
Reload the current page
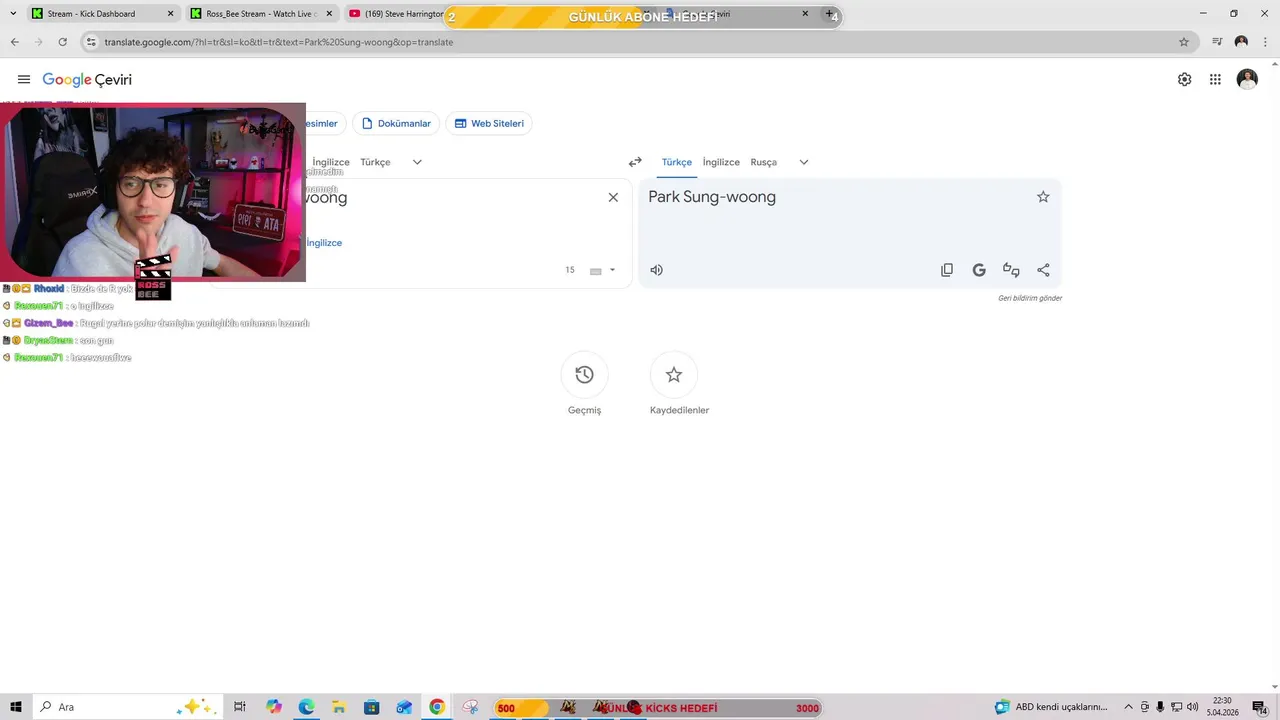[62, 42]
